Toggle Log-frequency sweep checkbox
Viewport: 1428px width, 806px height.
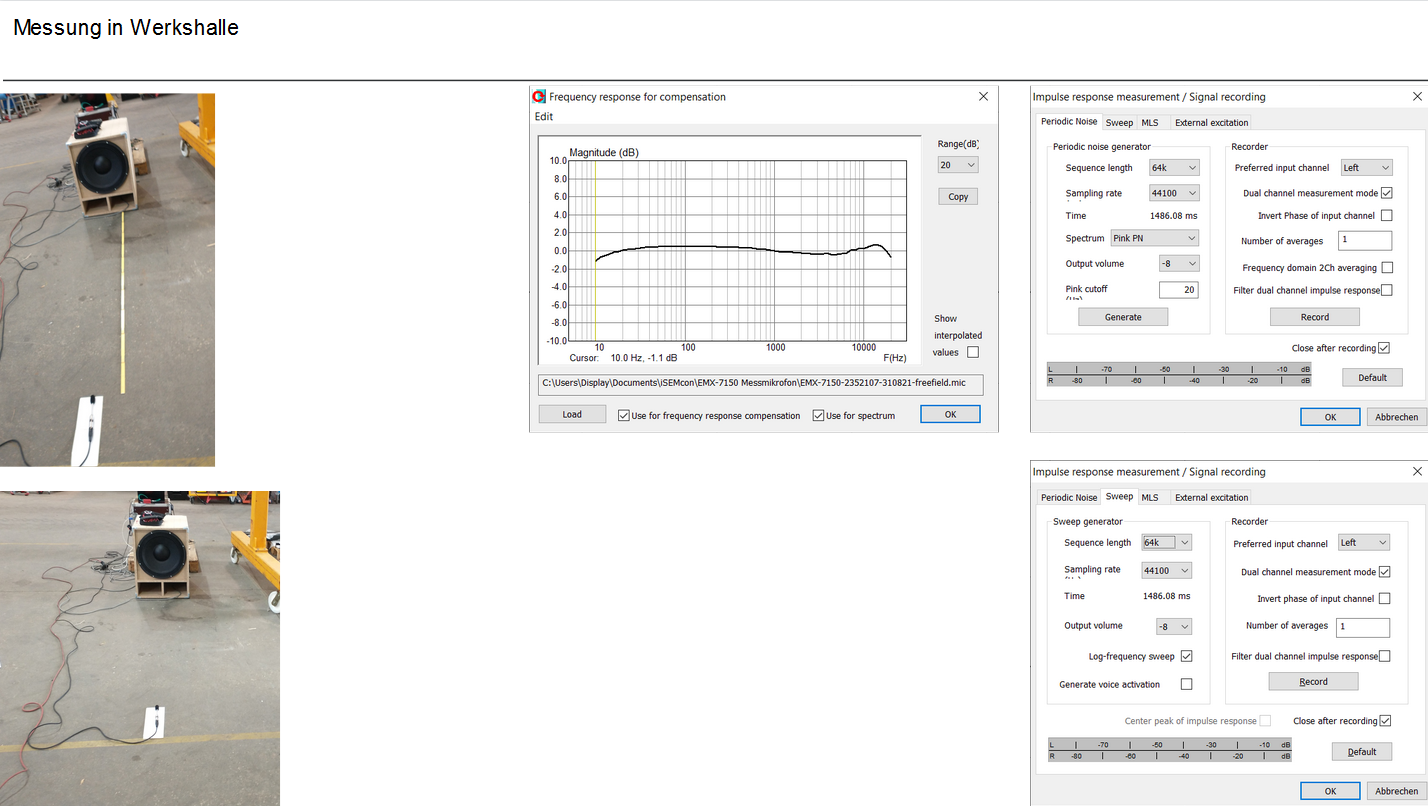pos(1186,657)
